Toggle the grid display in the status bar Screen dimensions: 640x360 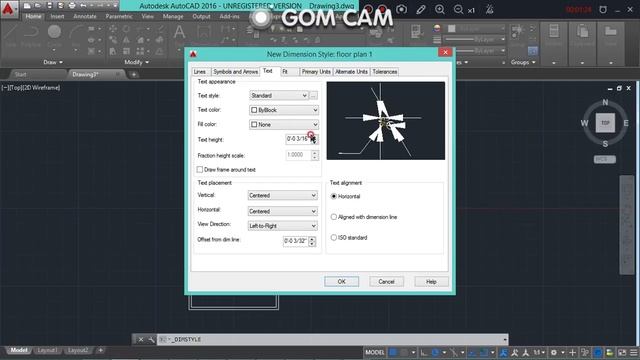click(x=393, y=352)
